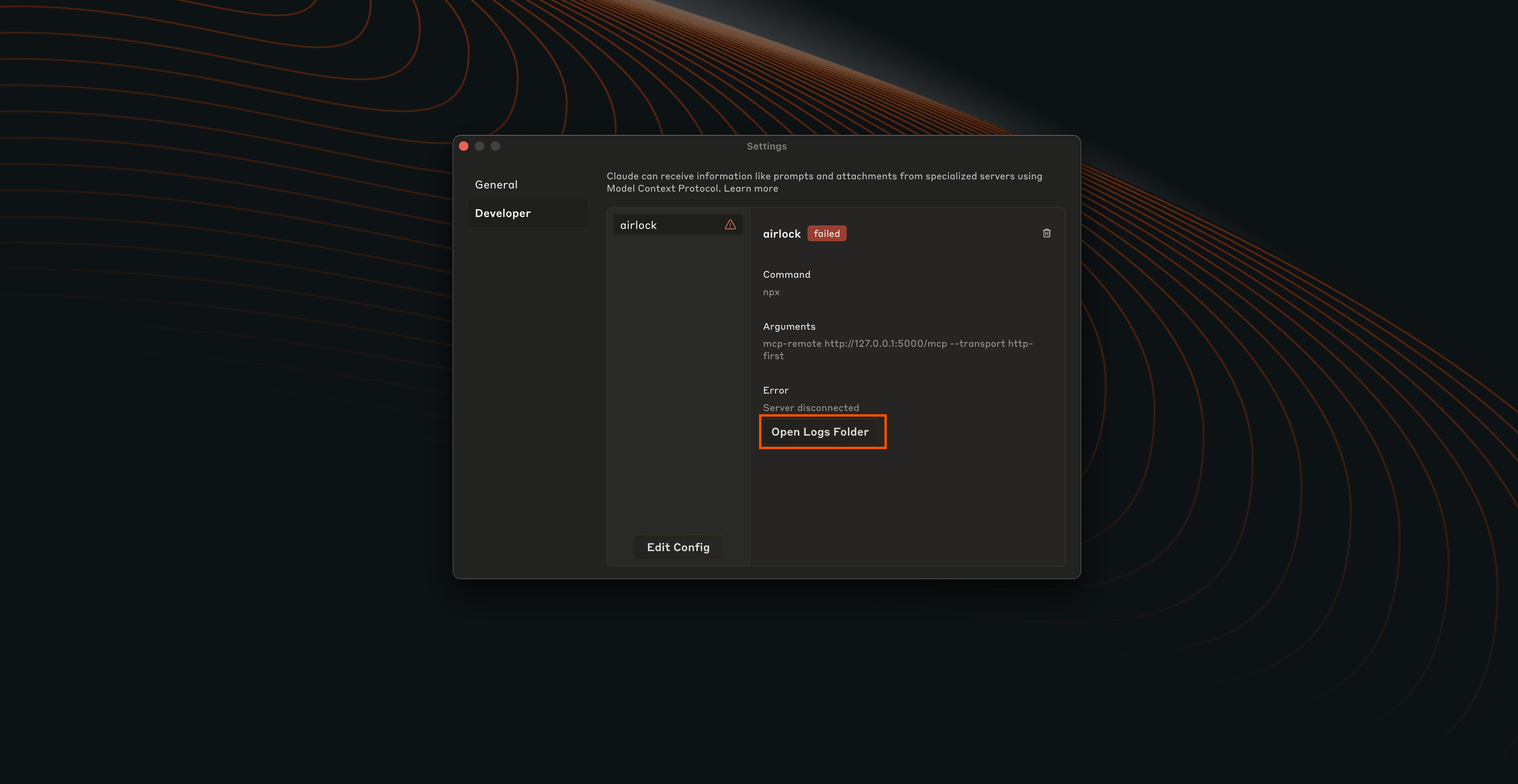This screenshot has width=1518, height=784.
Task: Click the yellow minimize traffic light
Action: (x=479, y=146)
